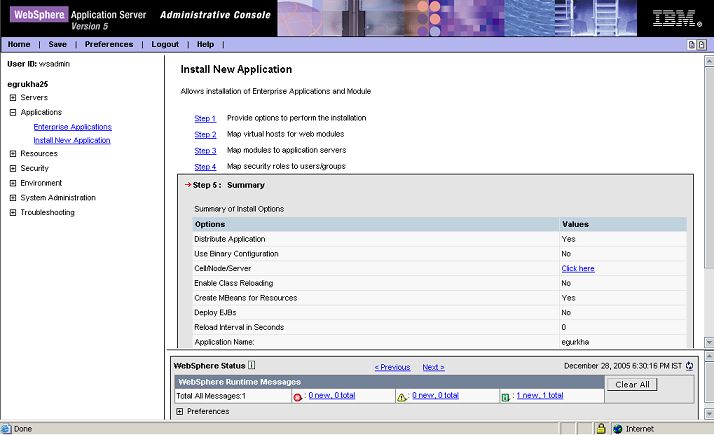The image size is (714, 435).
Task: Click the Previous link in WebSphere Status
Action: point(392,367)
